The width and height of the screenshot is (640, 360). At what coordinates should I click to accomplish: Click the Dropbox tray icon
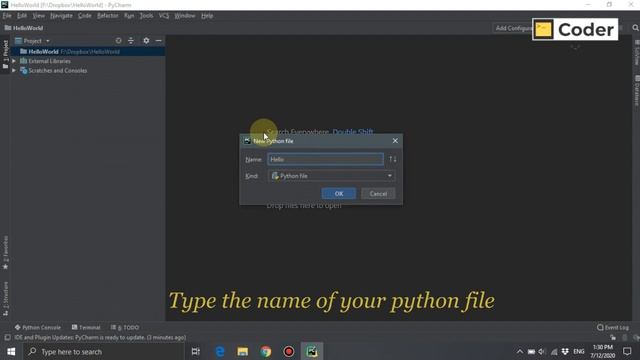(565, 351)
